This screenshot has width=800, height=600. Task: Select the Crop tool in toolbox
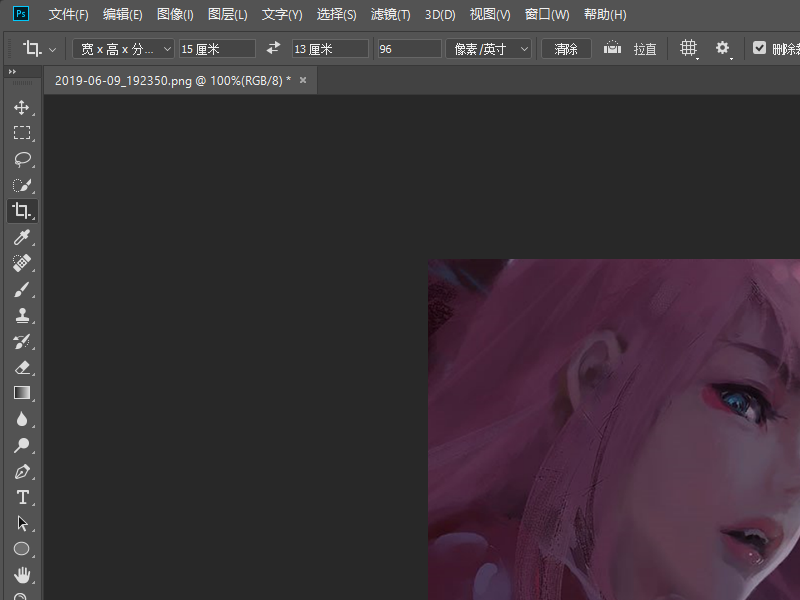coord(21,211)
